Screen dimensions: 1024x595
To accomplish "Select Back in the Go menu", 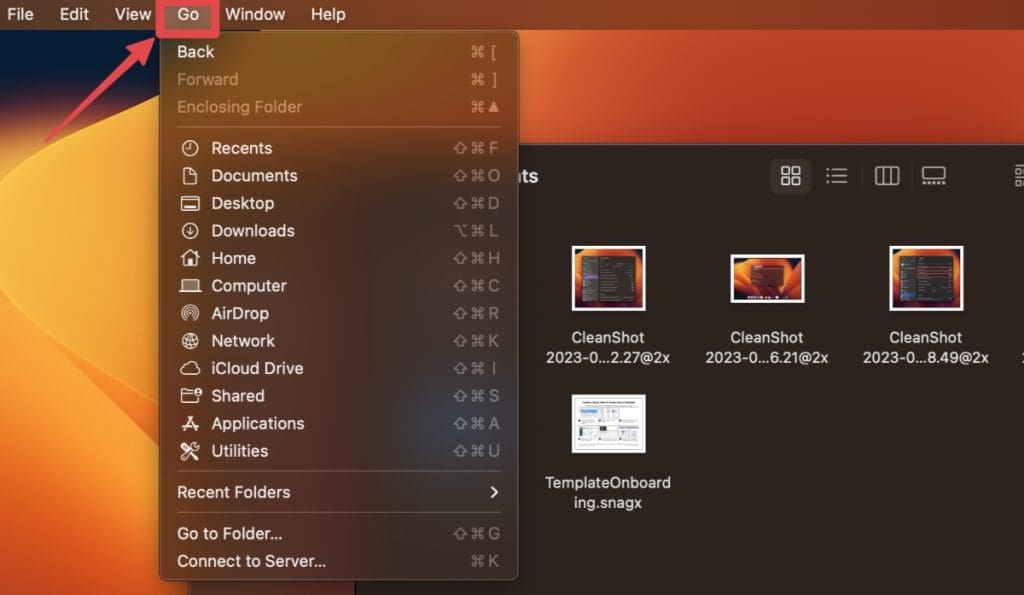I will pyautogui.click(x=196, y=52).
